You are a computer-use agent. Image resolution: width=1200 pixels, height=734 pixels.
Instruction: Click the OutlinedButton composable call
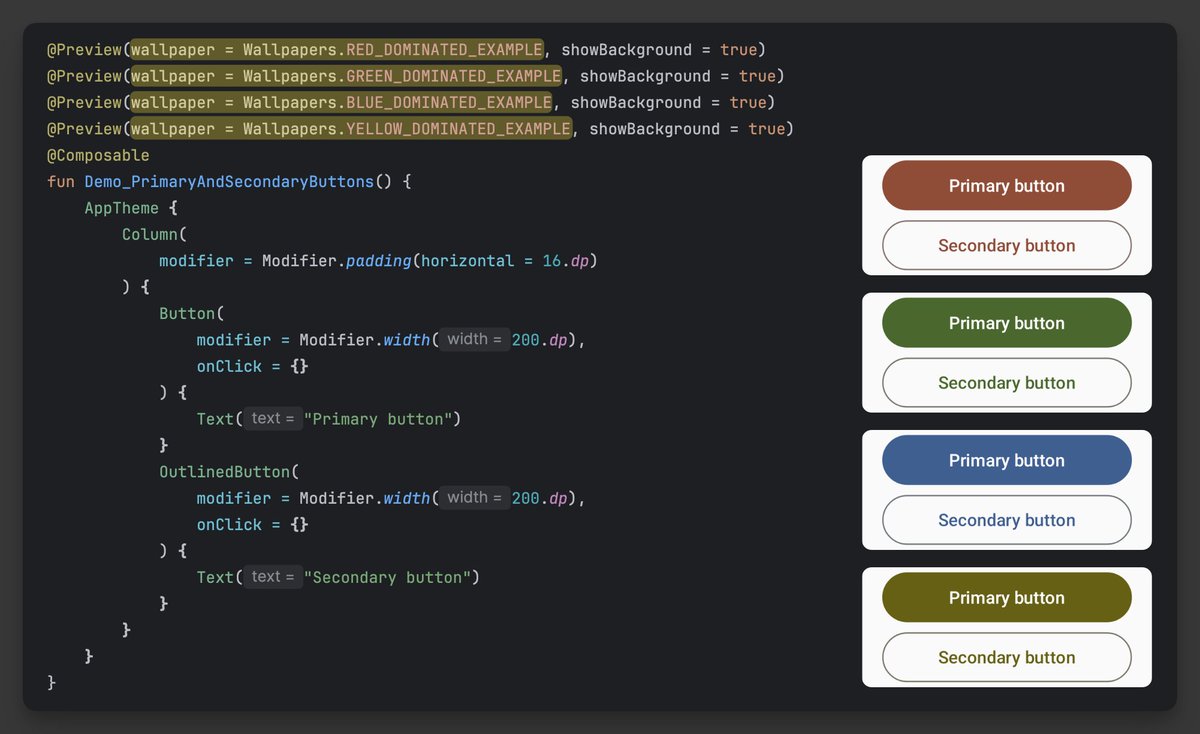click(x=225, y=472)
